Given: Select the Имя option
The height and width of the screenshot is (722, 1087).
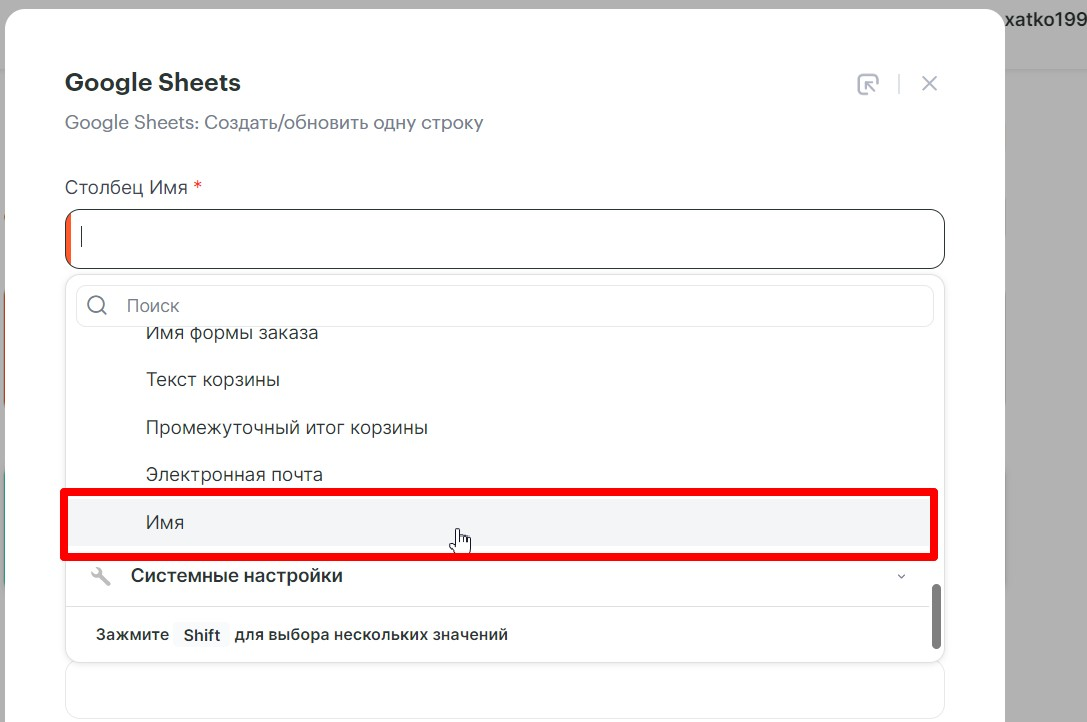Looking at the screenshot, I should (x=498, y=523).
